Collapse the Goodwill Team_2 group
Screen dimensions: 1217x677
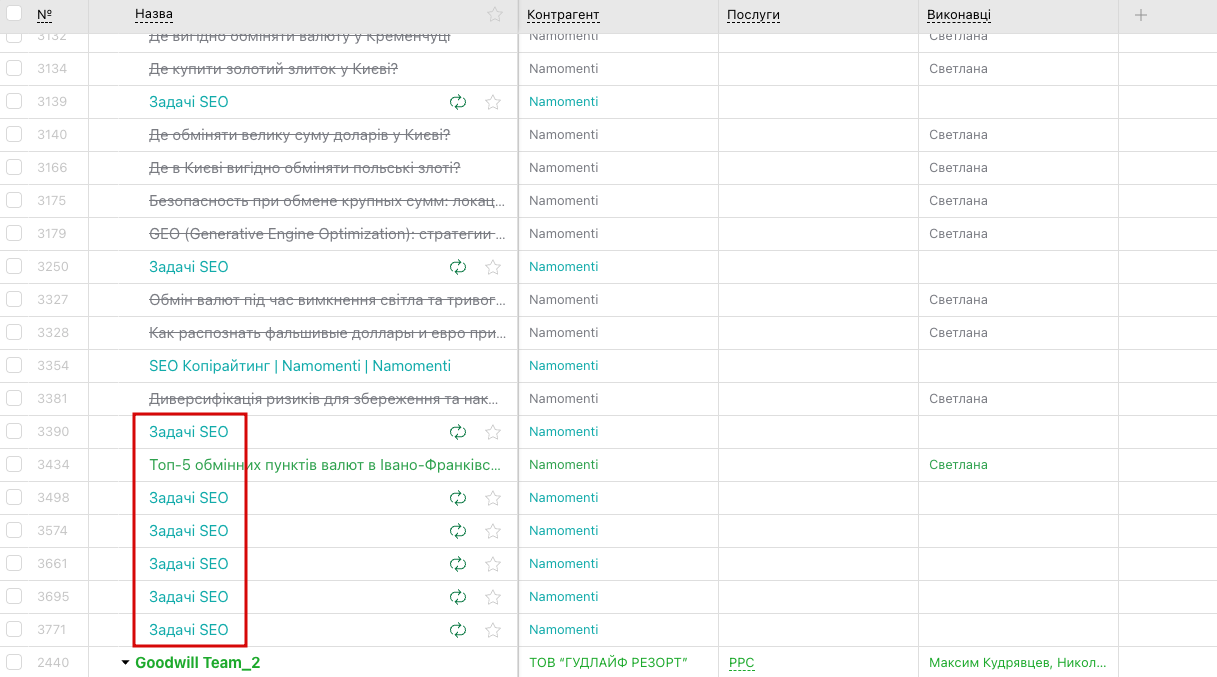[x=125, y=663]
